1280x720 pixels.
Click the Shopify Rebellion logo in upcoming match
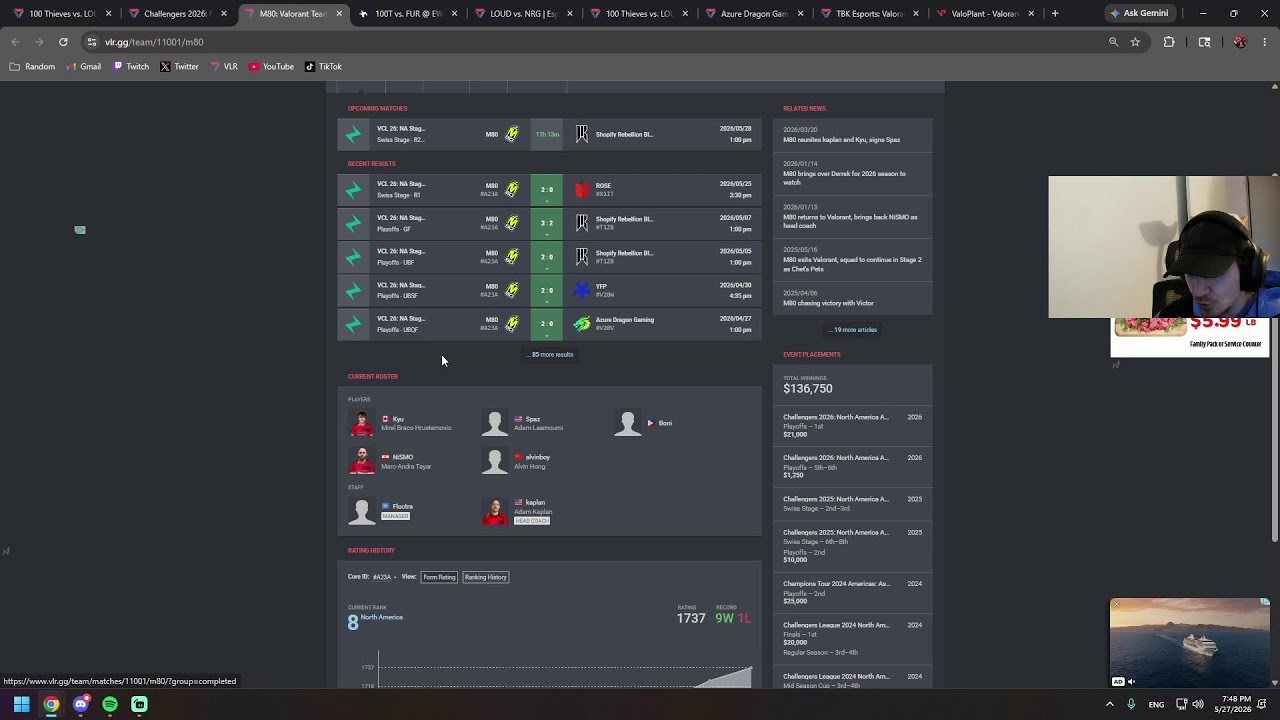pyautogui.click(x=582, y=134)
